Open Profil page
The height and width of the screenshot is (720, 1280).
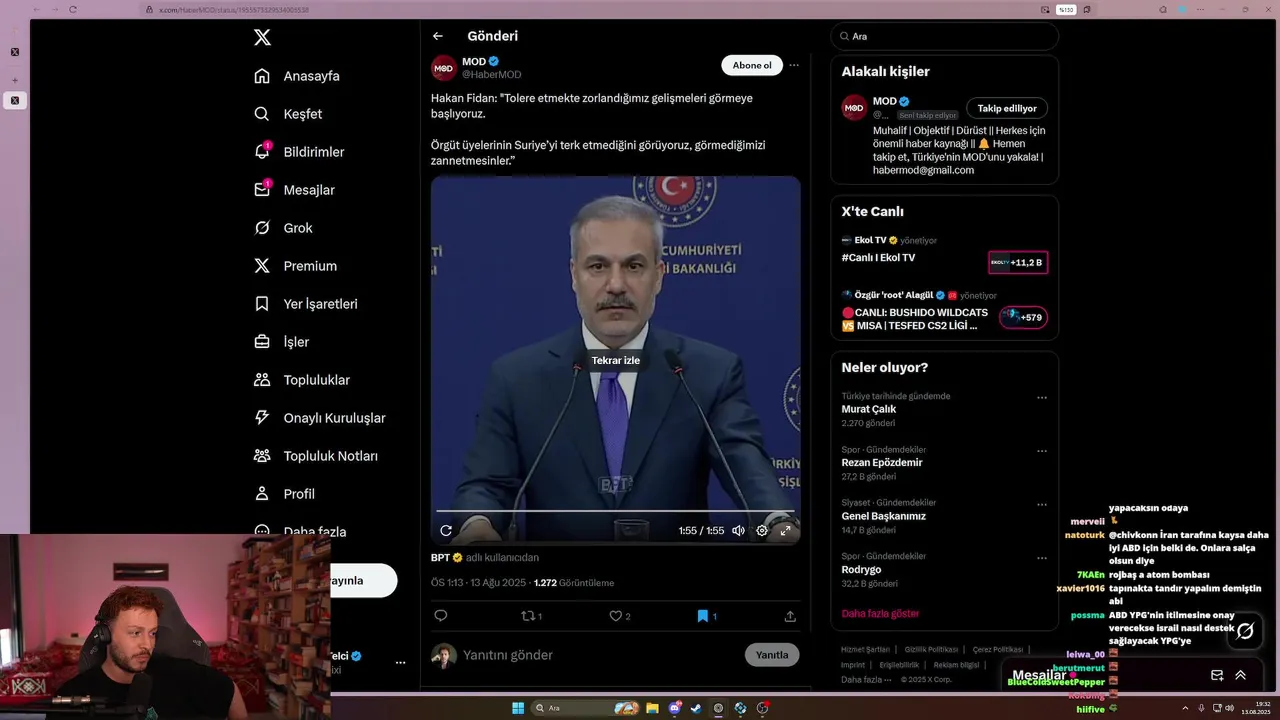click(284, 494)
